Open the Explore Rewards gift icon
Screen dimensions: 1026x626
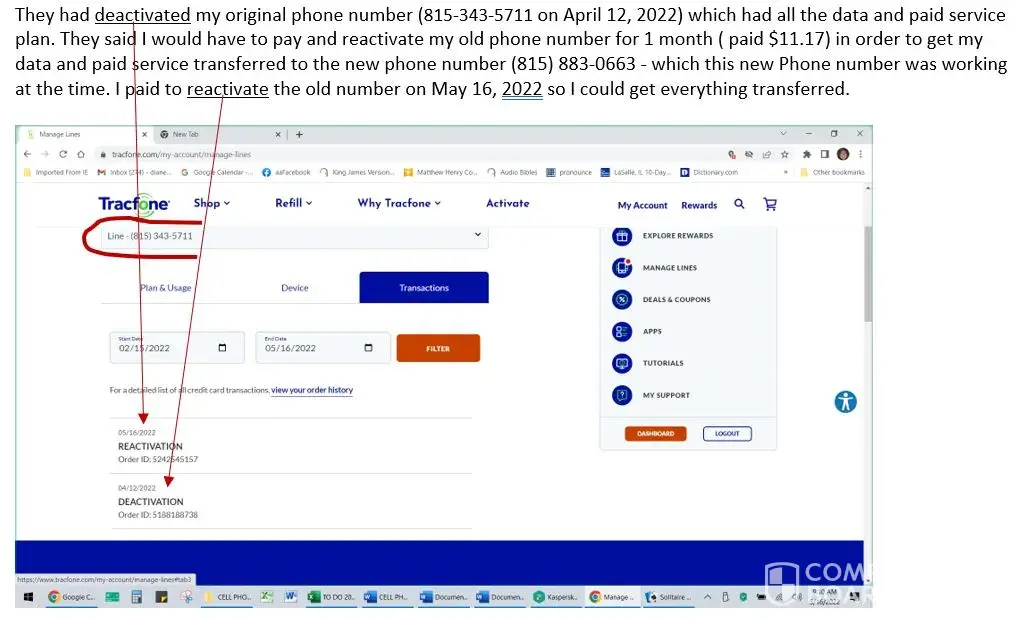[622, 236]
